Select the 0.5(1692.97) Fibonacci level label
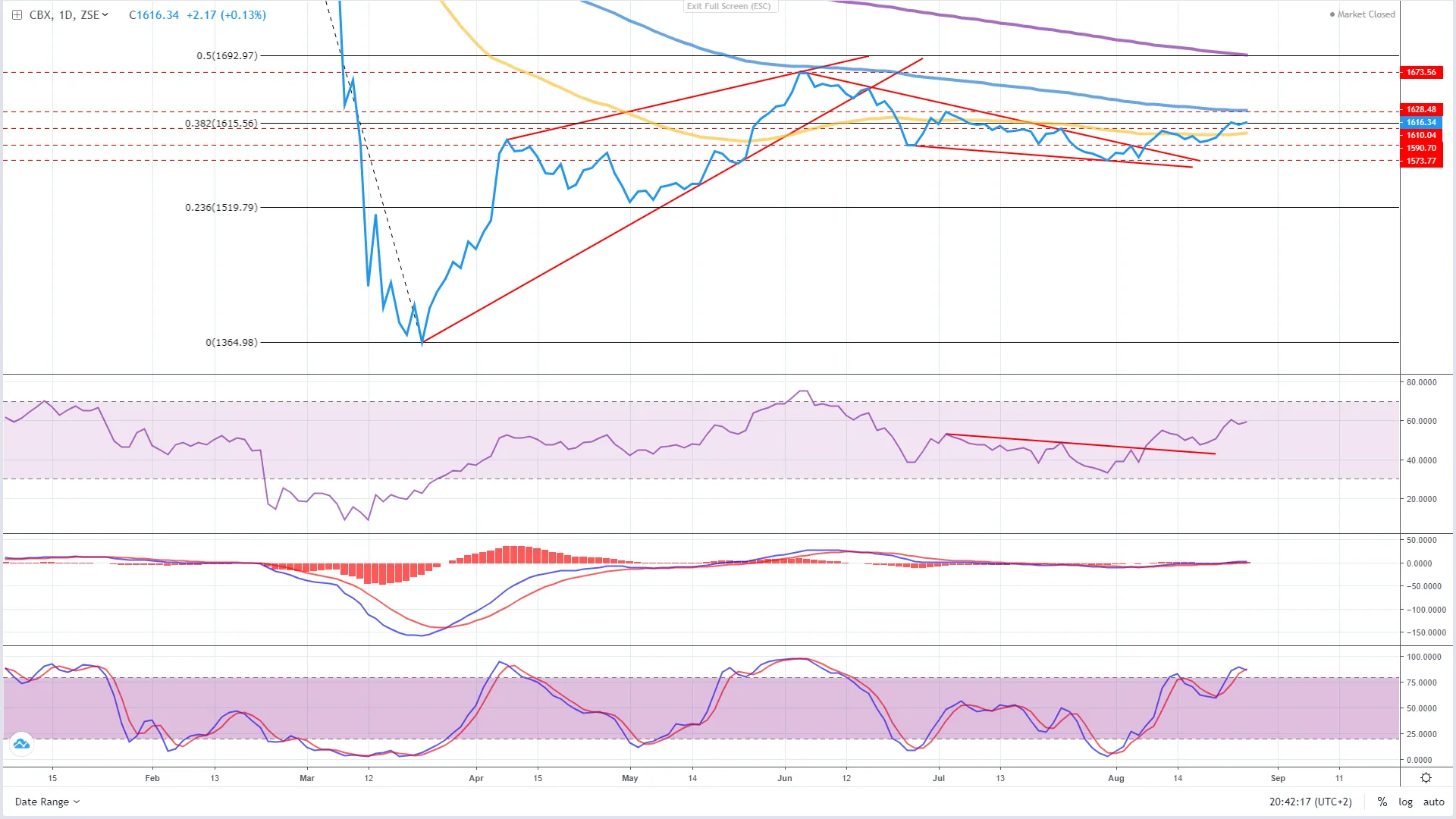Viewport: 1456px width, 819px height. tap(227, 55)
